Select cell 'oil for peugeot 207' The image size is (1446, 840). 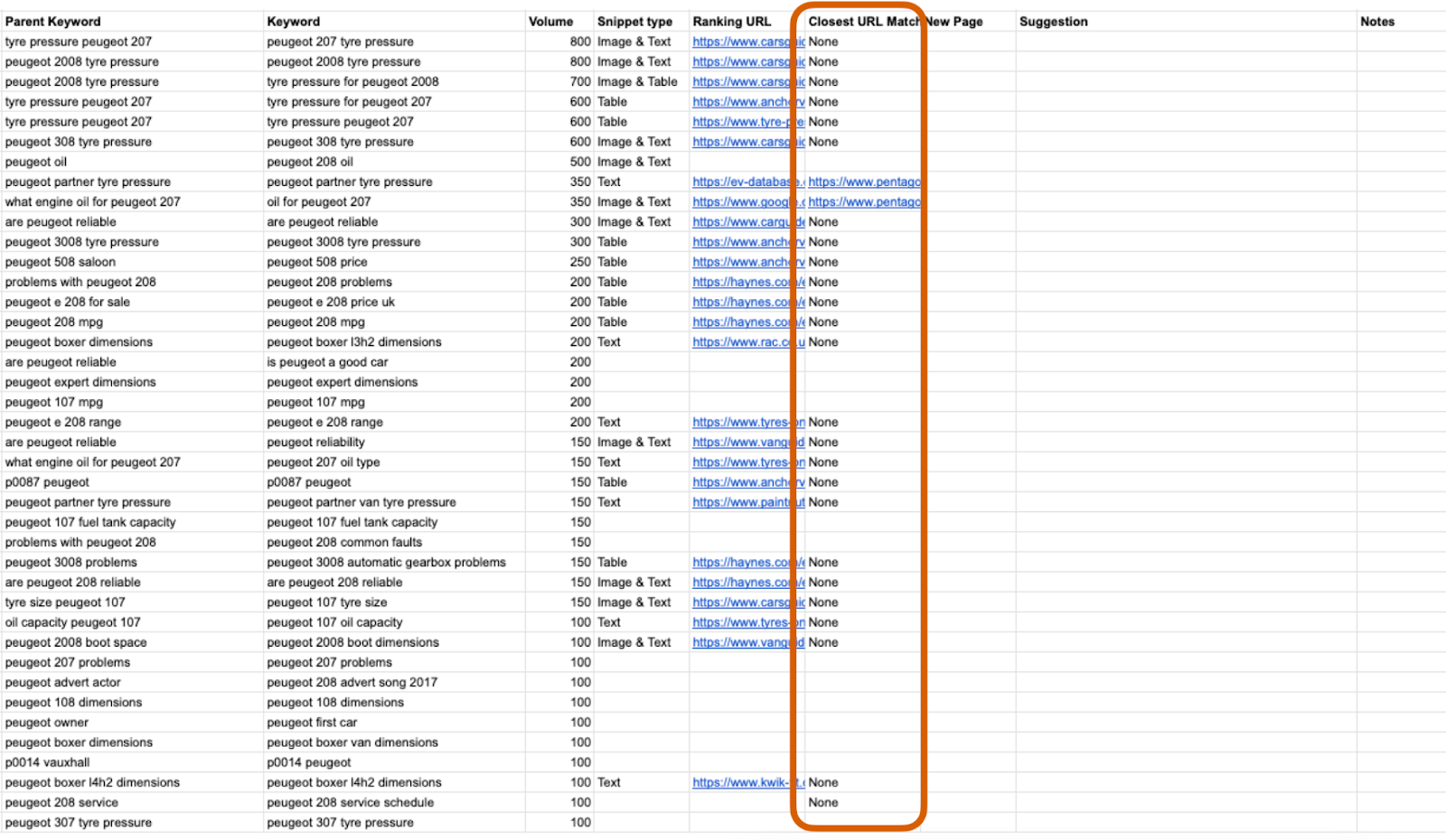pos(319,201)
